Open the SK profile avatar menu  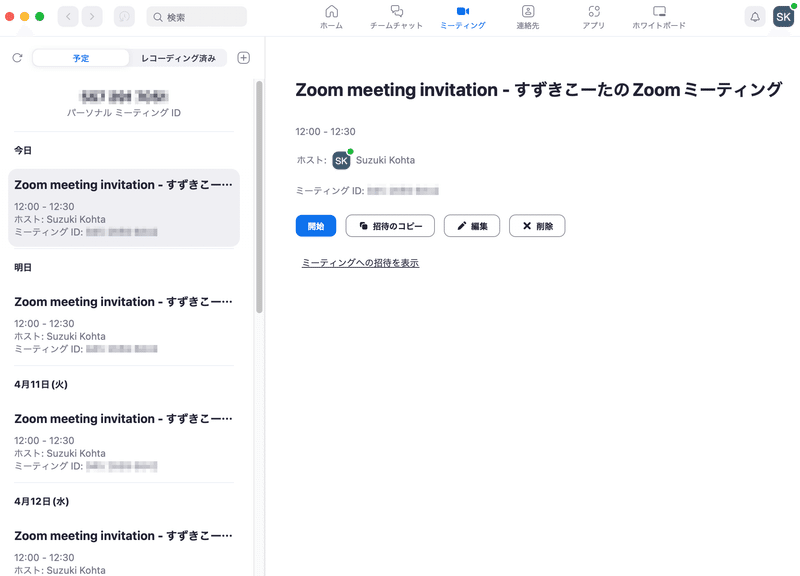[x=784, y=17]
